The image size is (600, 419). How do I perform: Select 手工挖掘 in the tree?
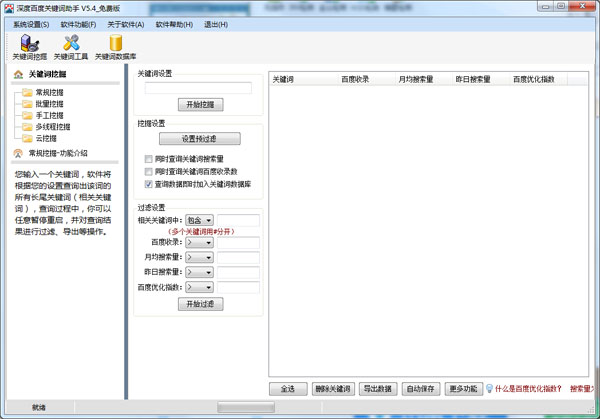[49, 115]
